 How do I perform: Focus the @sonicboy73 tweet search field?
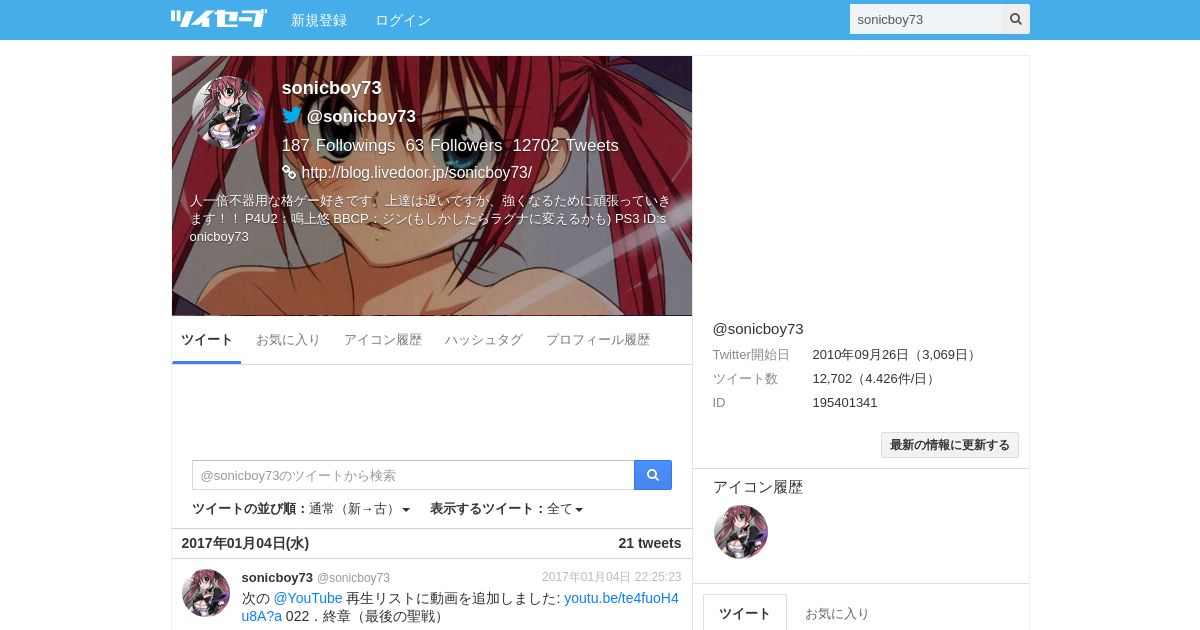413,475
